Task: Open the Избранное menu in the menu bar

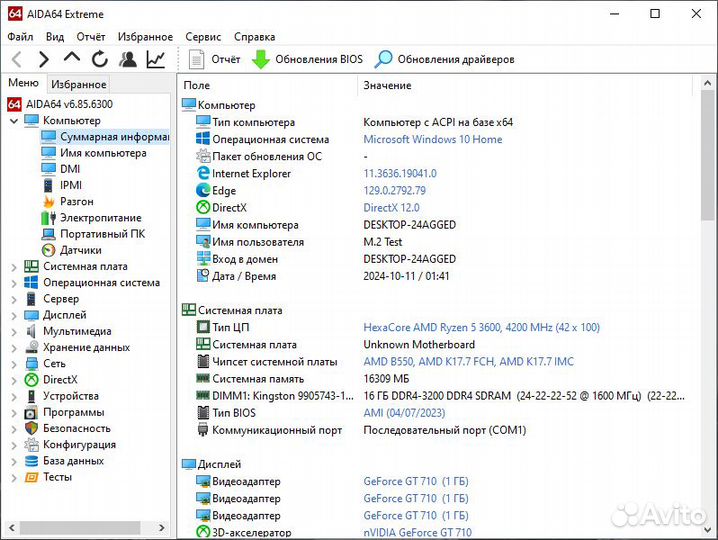Action: pos(145,37)
